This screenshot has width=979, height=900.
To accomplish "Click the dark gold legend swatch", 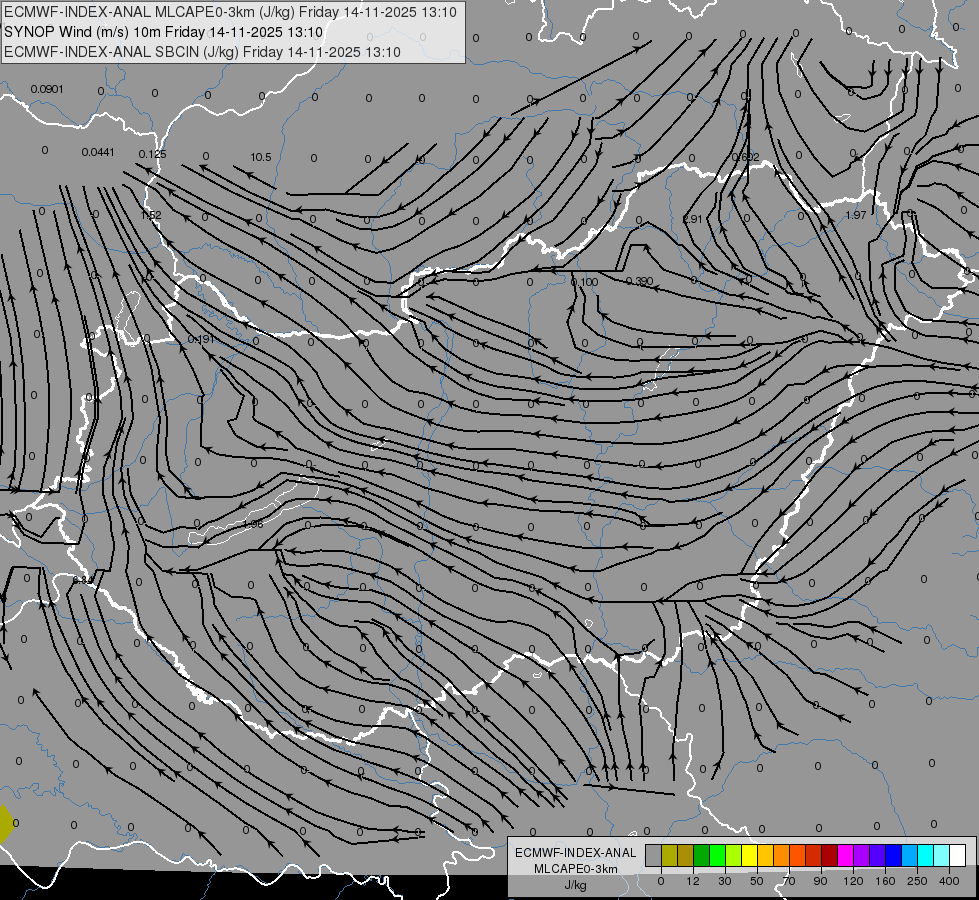I will tap(686, 855).
